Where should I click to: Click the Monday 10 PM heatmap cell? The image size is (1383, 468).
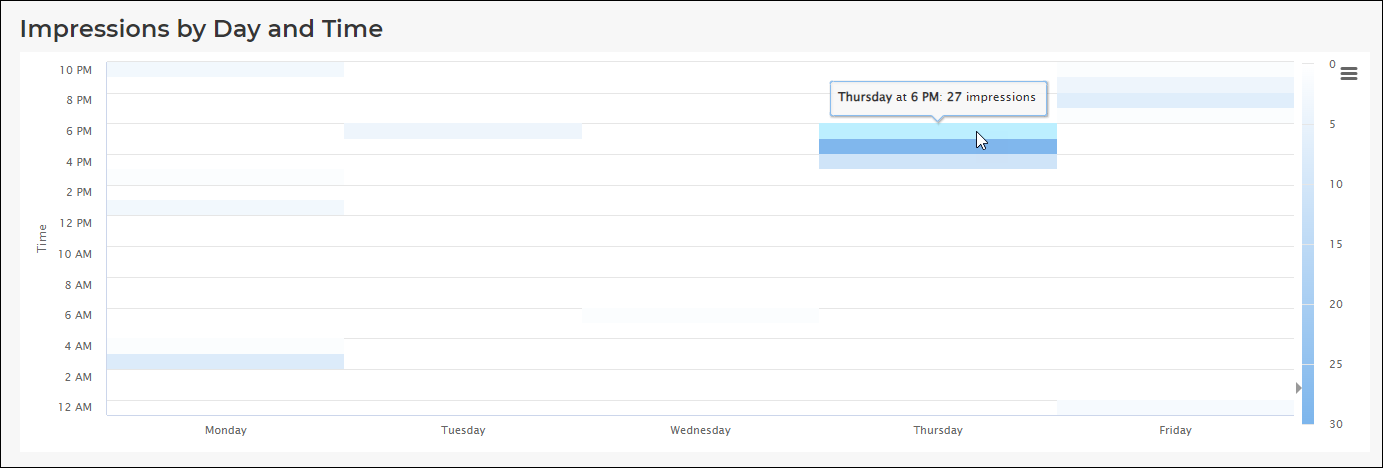(x=225, y=69)
